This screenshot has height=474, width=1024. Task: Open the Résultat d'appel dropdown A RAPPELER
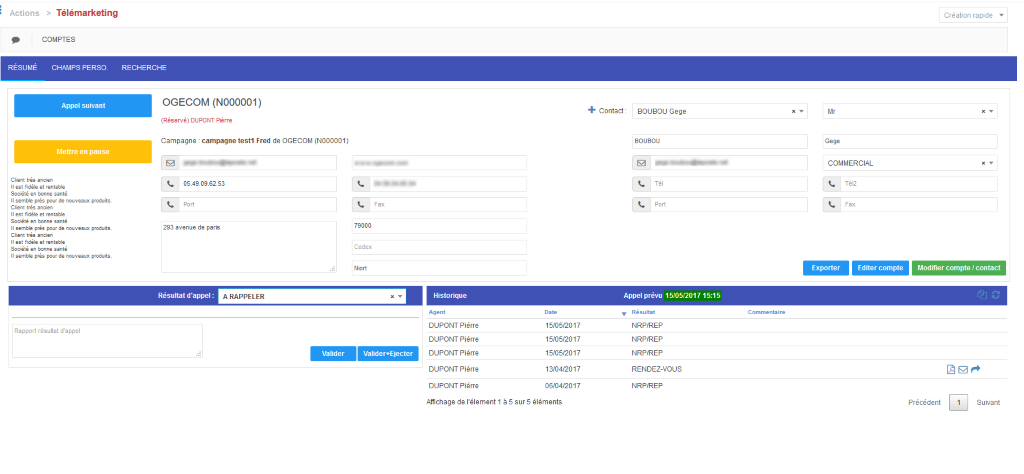pyautogui.click(x=312, y=296)
